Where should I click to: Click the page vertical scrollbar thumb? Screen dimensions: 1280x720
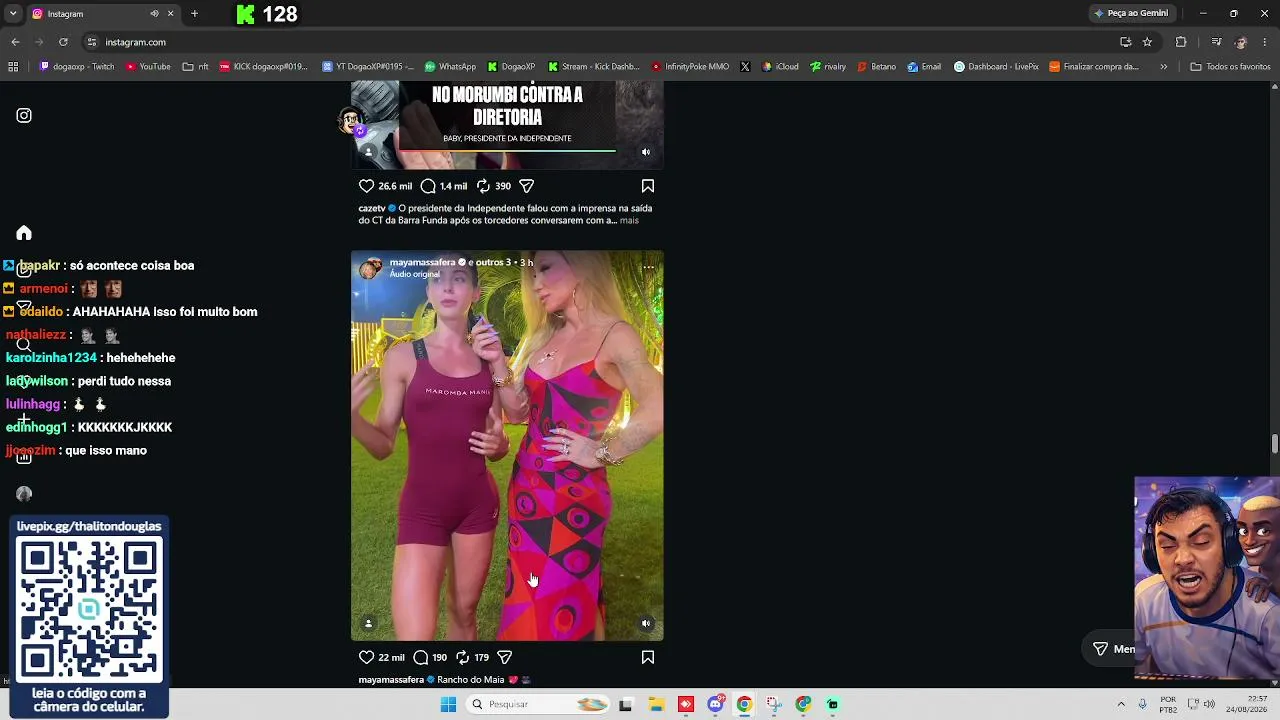(1275, 444)
